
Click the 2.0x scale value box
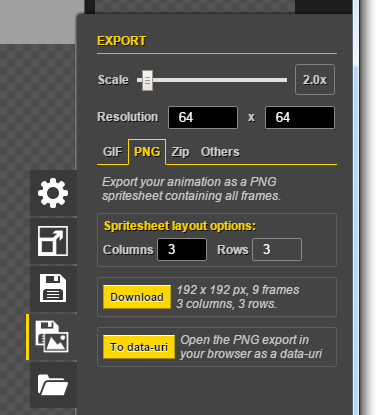(x=315, y=80)
